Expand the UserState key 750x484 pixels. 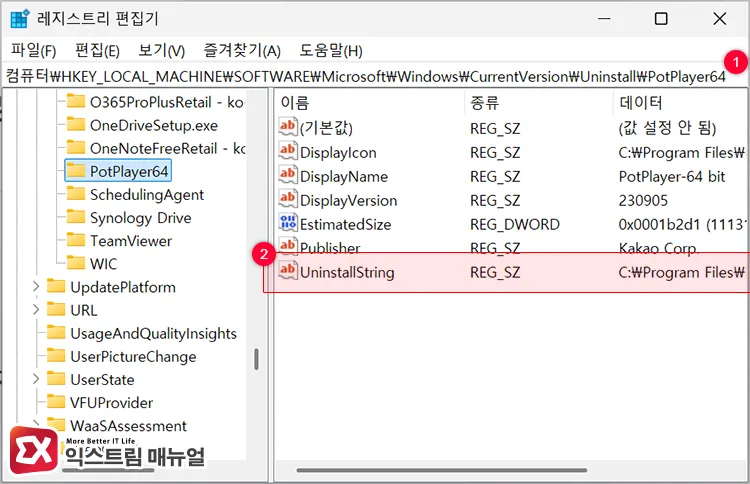[x=36, y=379]
